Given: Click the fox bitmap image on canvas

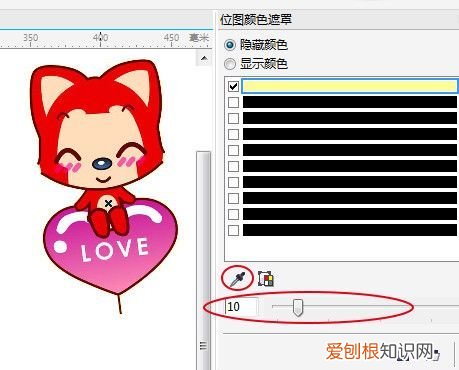Looking at the screenshot, I should [x=105, y=186].
